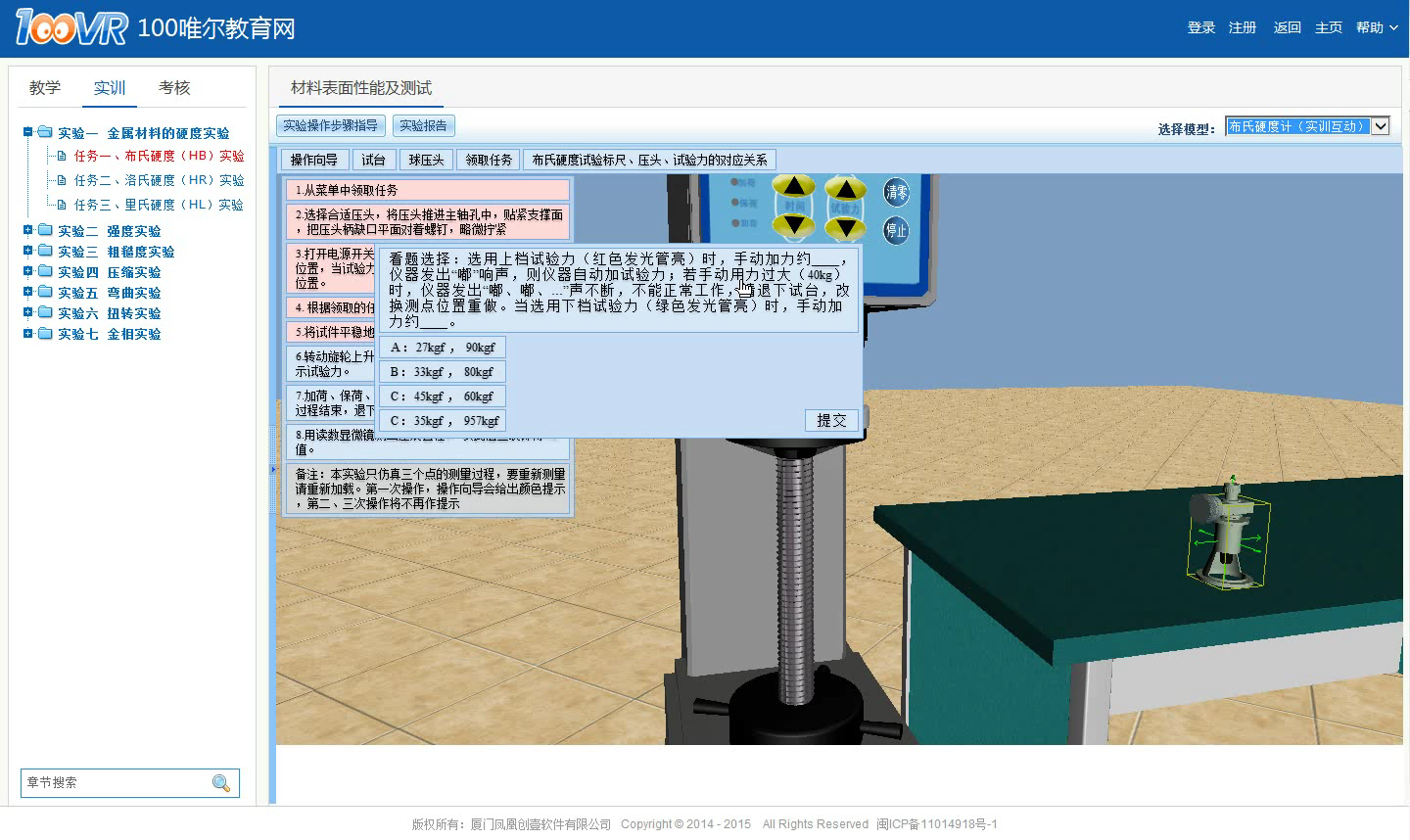Click the magnifier icon in chapter search
1410x840 pixels.
click(221, 783)
